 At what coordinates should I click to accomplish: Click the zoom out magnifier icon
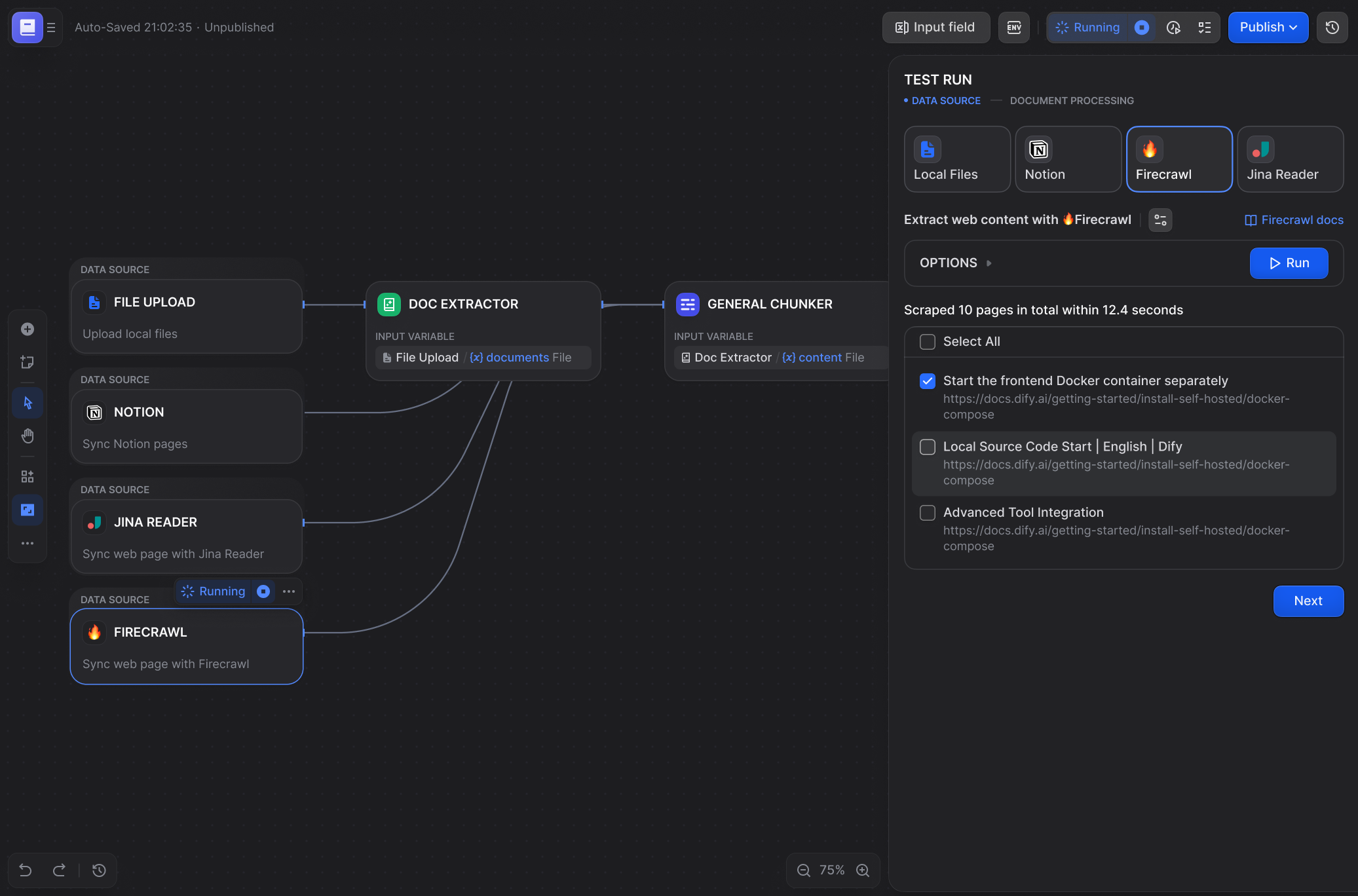804,870
